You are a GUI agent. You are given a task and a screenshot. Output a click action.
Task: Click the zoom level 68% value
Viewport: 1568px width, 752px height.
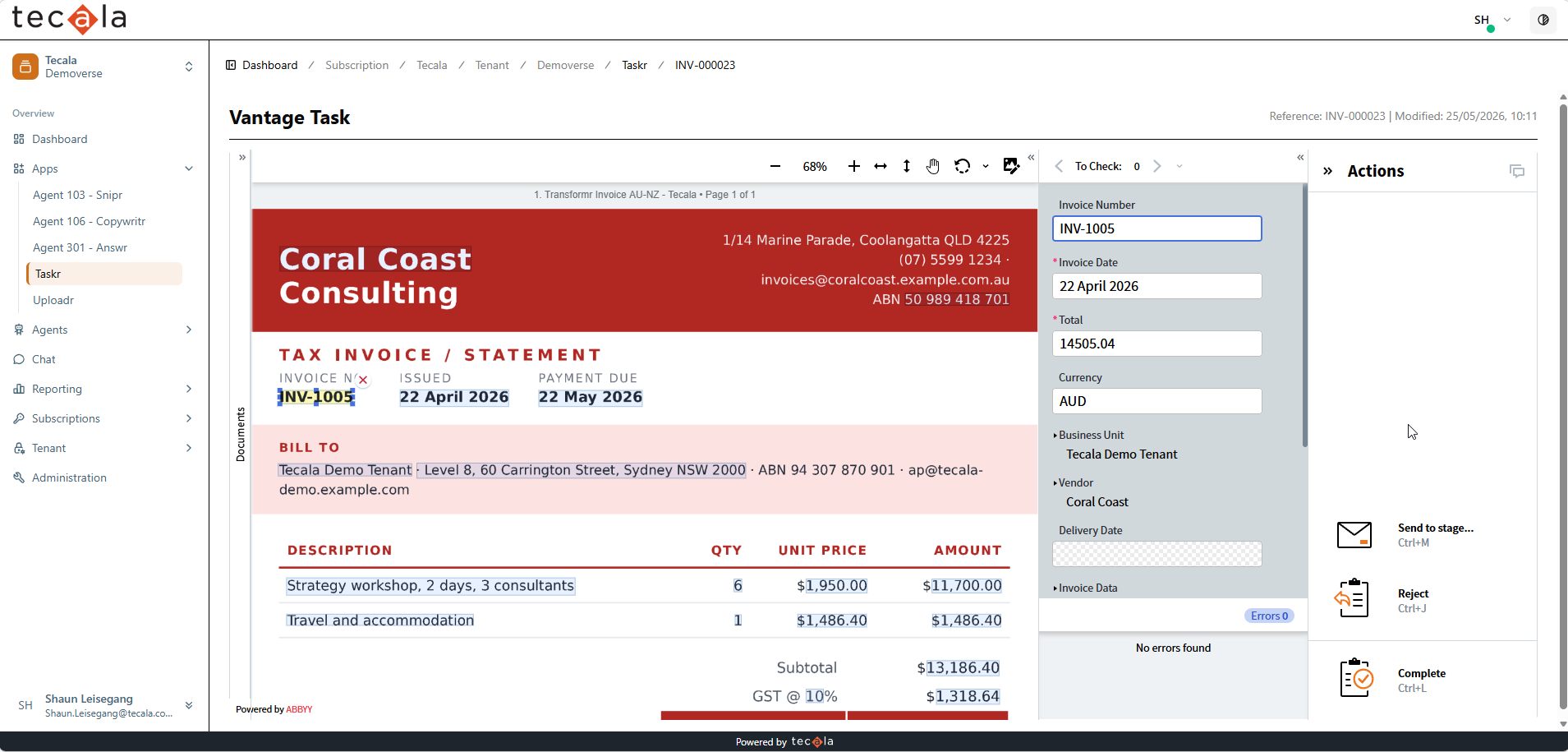click(814, 167)
